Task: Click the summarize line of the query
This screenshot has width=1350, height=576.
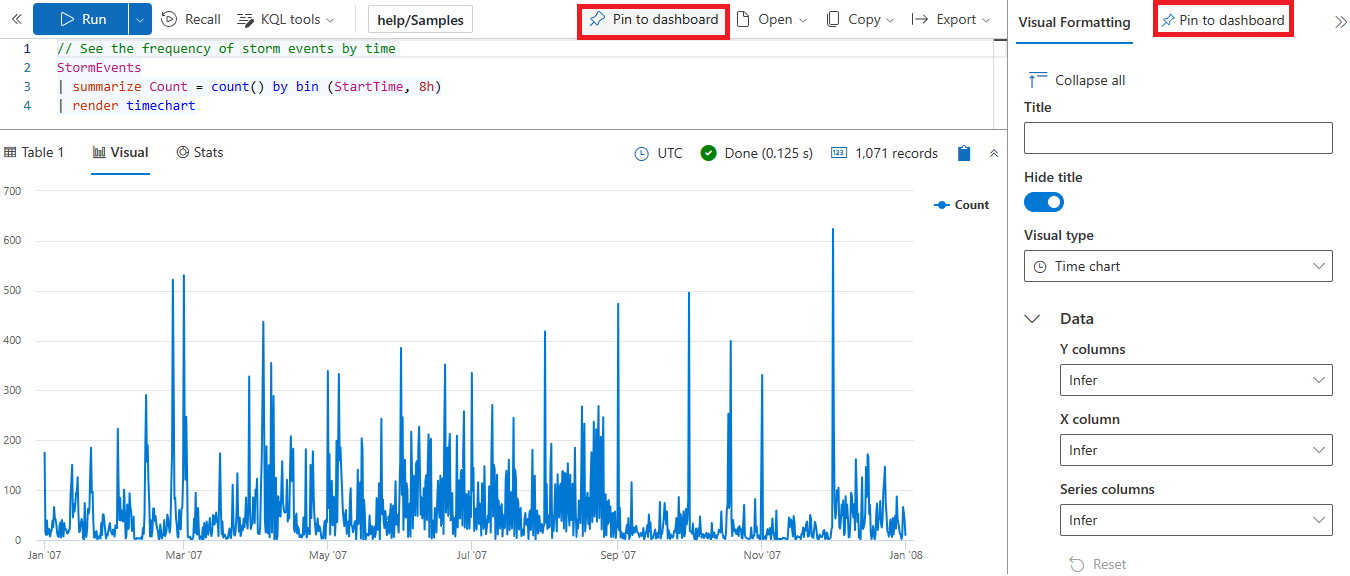Action: (249, 86)
